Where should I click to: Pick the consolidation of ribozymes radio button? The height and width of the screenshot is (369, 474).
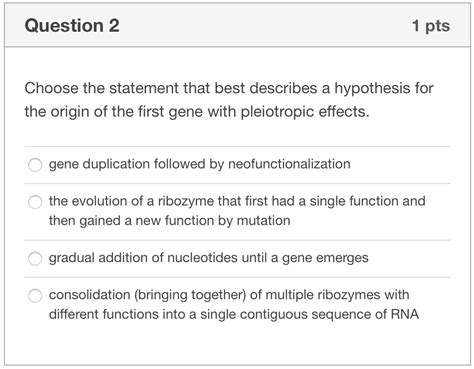coord(35,295)
